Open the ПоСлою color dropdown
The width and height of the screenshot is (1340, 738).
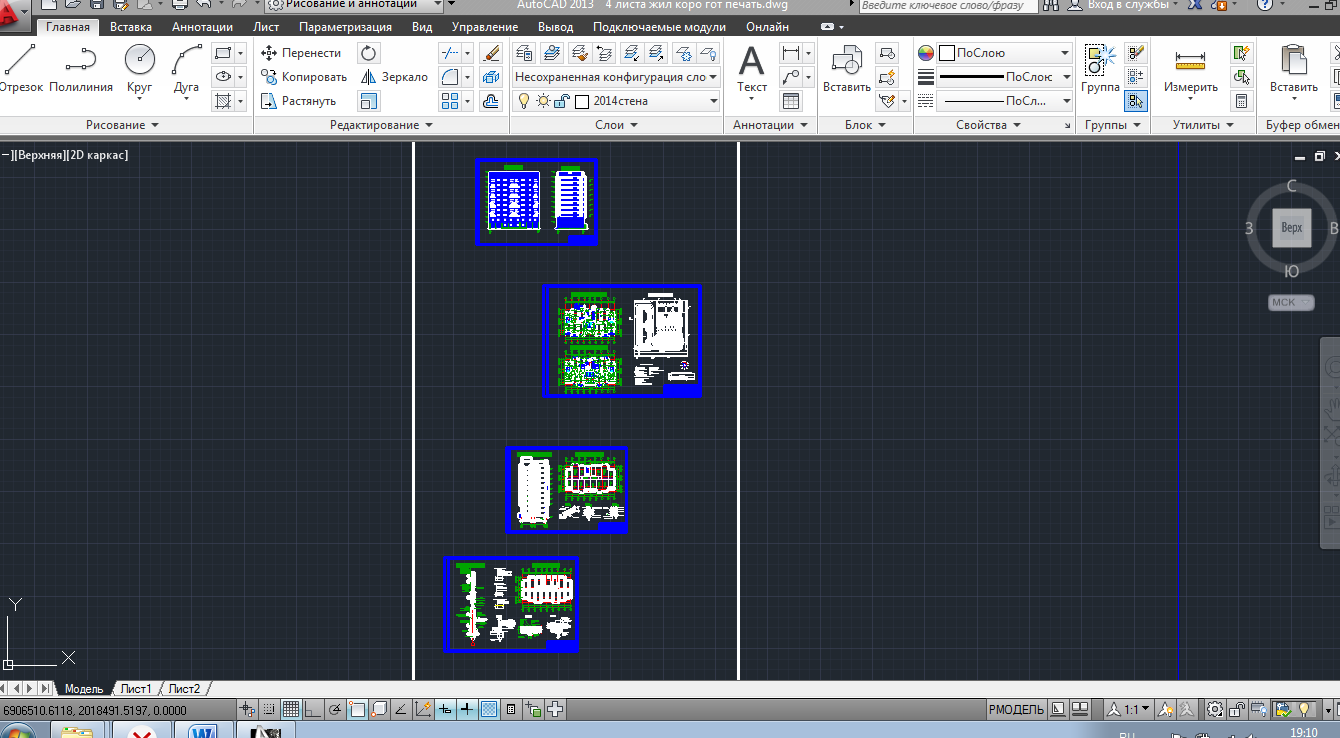pos(1005,53)
